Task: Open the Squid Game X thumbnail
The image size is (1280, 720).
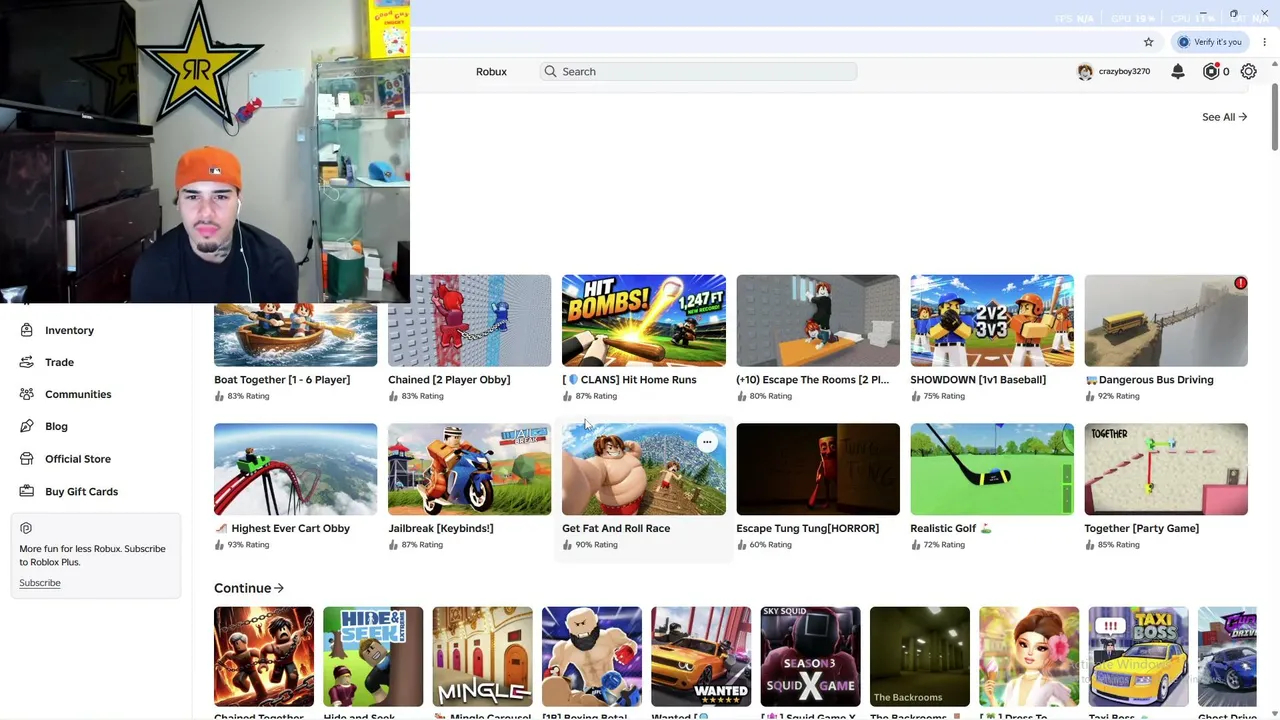Action: click(810, 656)
